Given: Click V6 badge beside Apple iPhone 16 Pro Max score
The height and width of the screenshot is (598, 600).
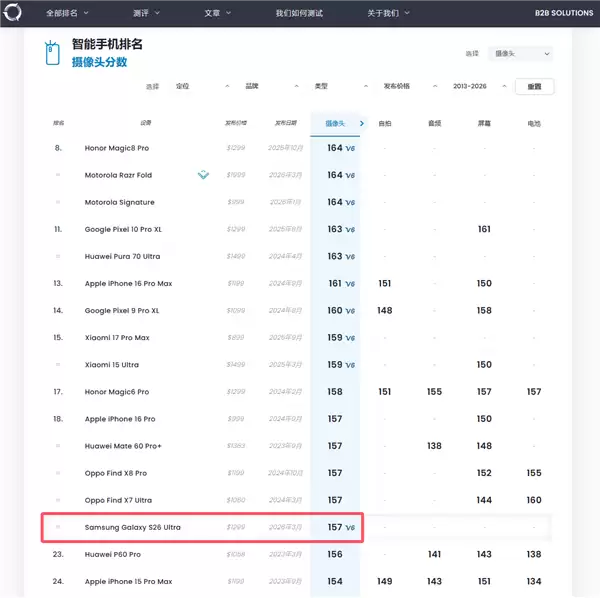Looking at the screenshot, I should (x=350, y=284).
